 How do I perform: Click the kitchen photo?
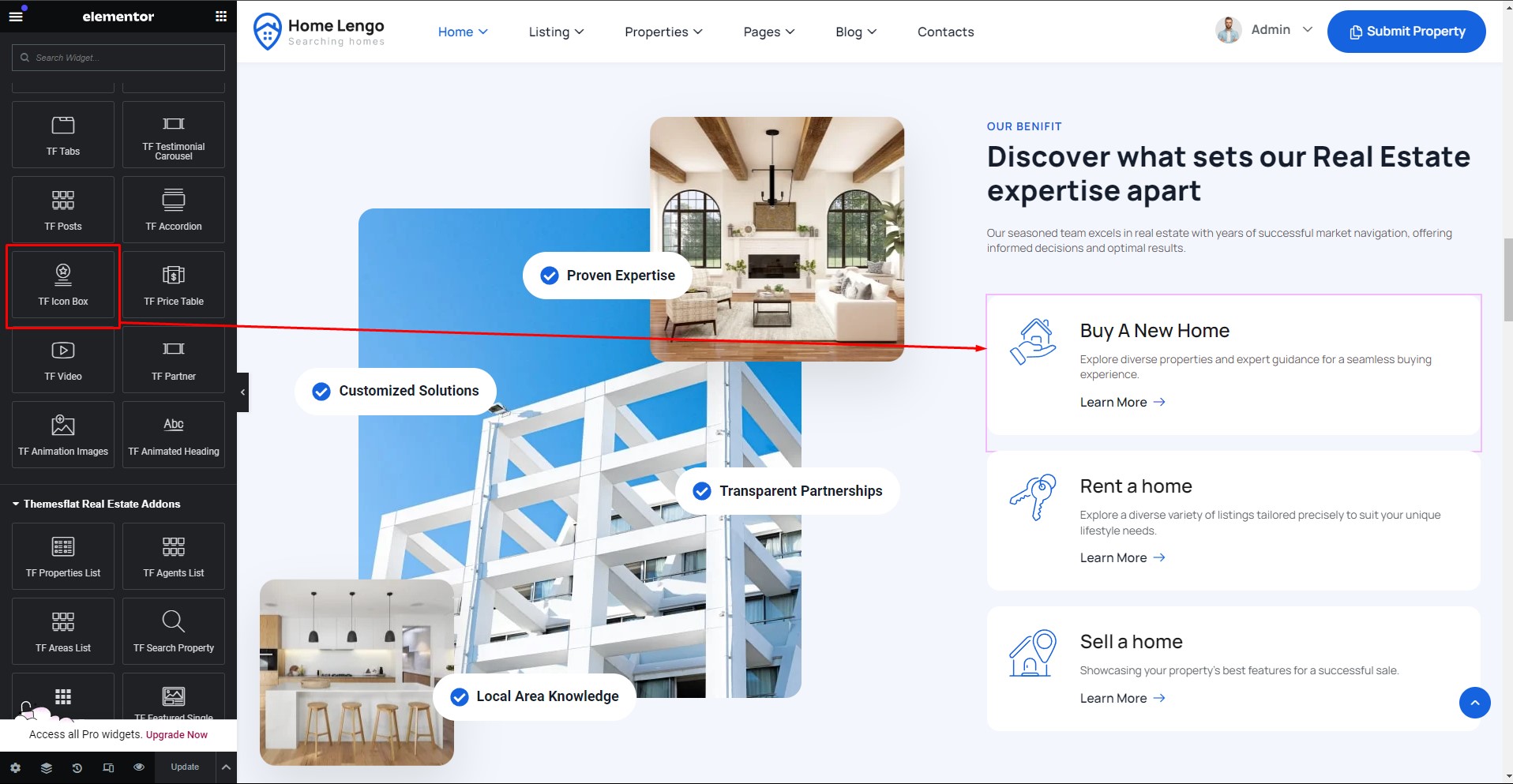(x=357, y=672)
